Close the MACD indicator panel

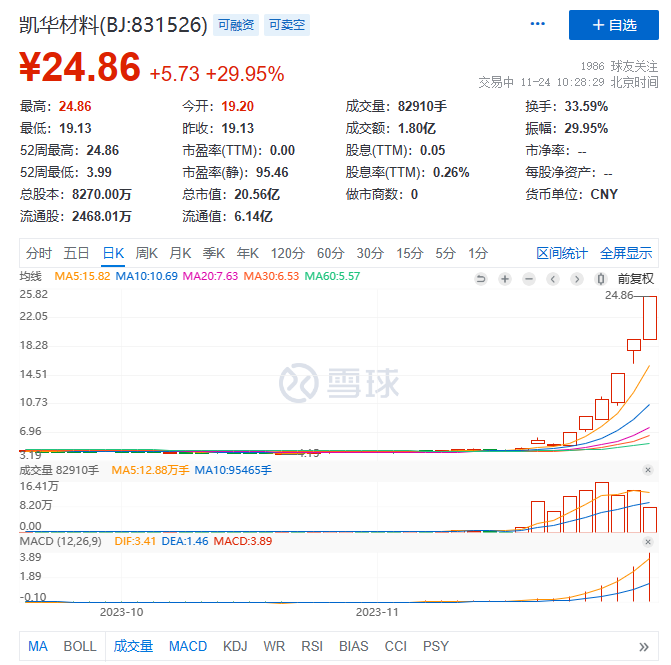point(648,542)
